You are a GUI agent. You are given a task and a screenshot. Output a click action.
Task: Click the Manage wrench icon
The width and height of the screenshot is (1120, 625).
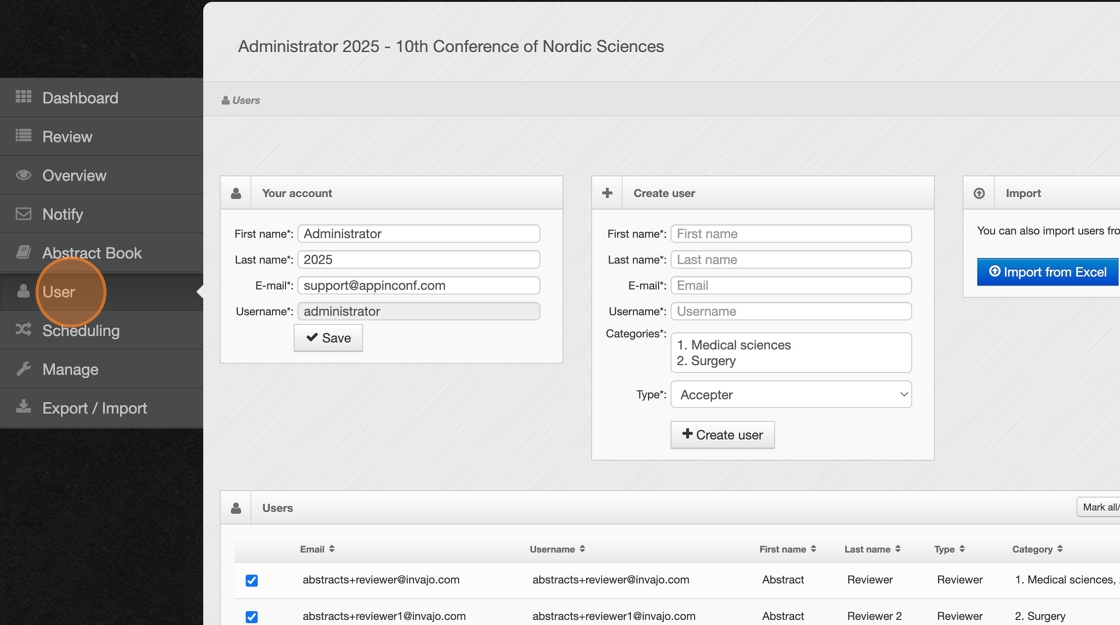pos(23,369)
